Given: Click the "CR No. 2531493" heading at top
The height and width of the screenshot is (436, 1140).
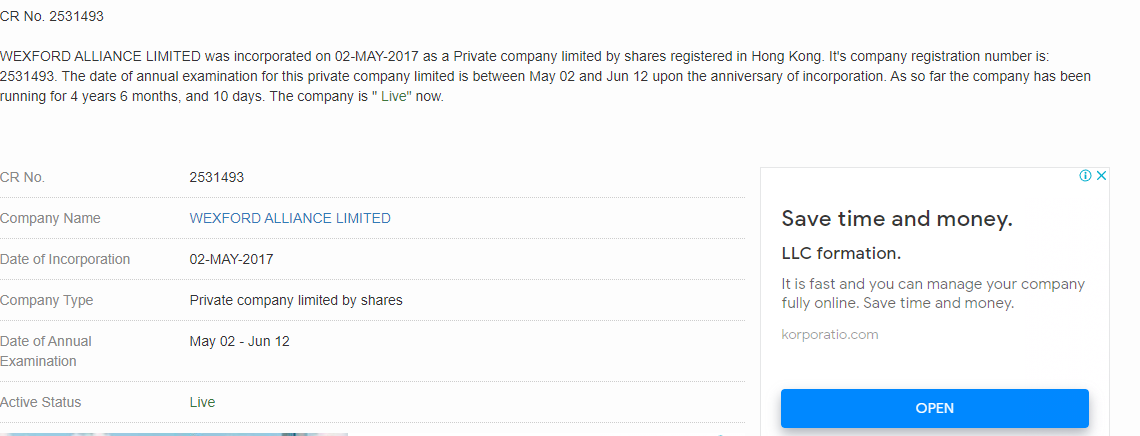Looking at the screenshot, I should [x=52, y=16].
